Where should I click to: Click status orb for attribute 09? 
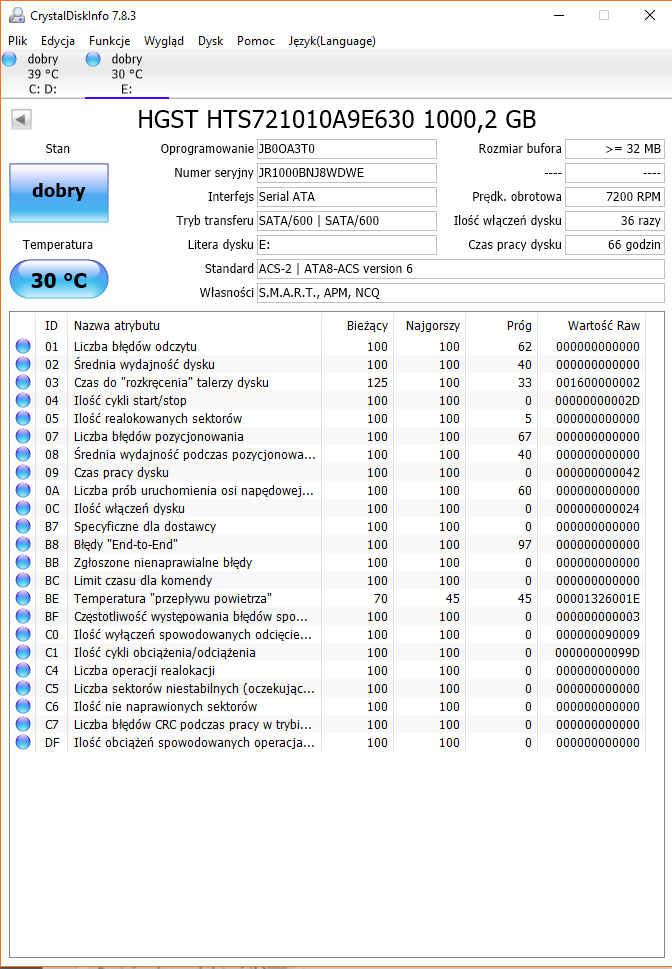23,472
